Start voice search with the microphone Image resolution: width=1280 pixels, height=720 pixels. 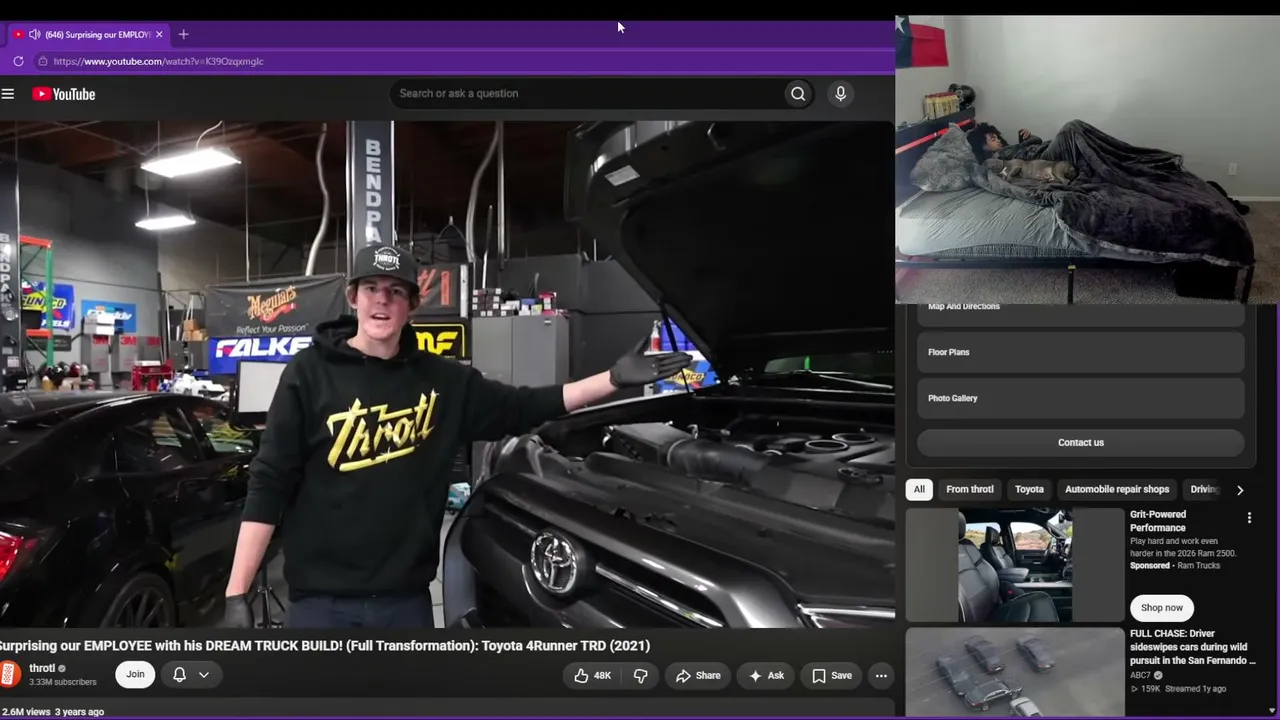840,94
